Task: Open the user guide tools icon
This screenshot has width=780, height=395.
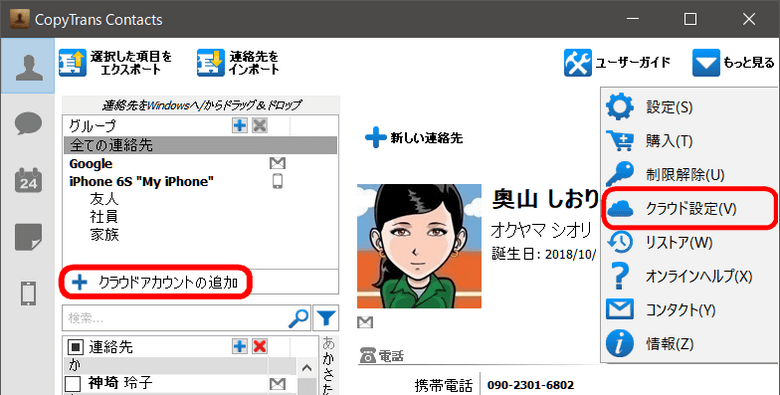Action: 578,63
